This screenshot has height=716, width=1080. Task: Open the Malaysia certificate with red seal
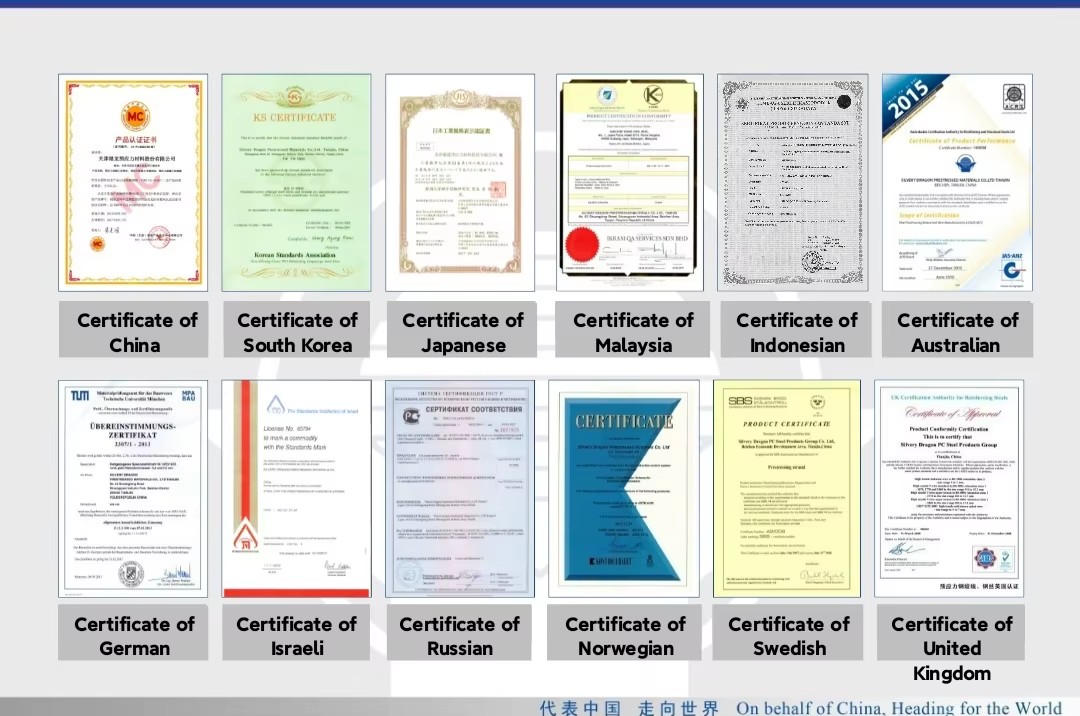630,182
